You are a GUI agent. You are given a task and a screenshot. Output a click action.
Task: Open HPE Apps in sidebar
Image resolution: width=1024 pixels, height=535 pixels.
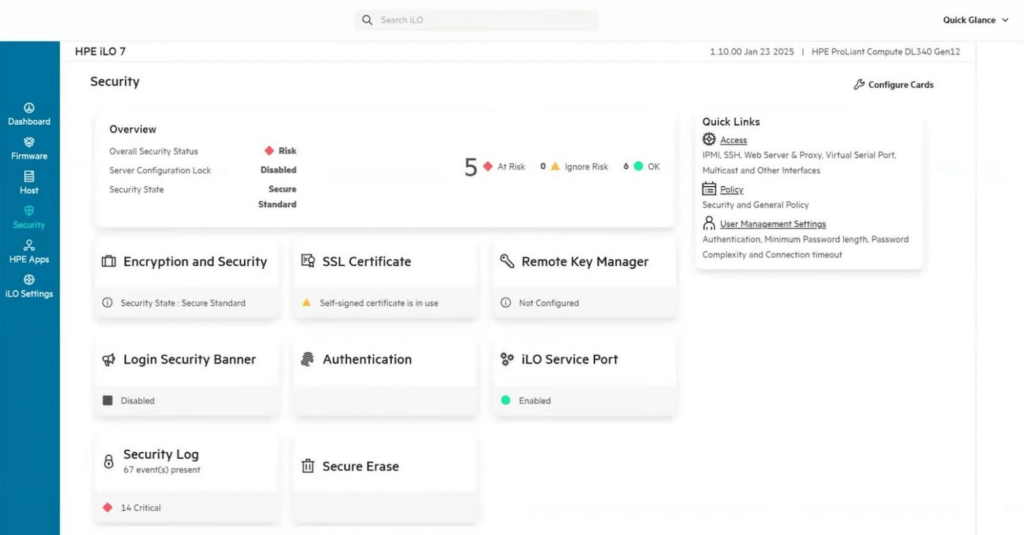[x=29, y=251]
